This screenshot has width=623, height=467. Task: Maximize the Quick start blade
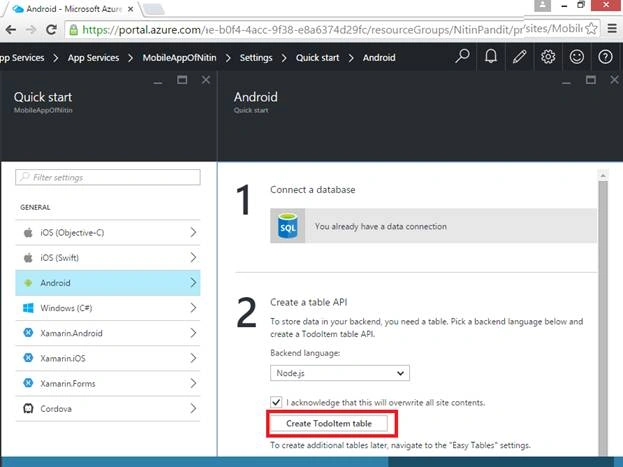tap(182, 80)
